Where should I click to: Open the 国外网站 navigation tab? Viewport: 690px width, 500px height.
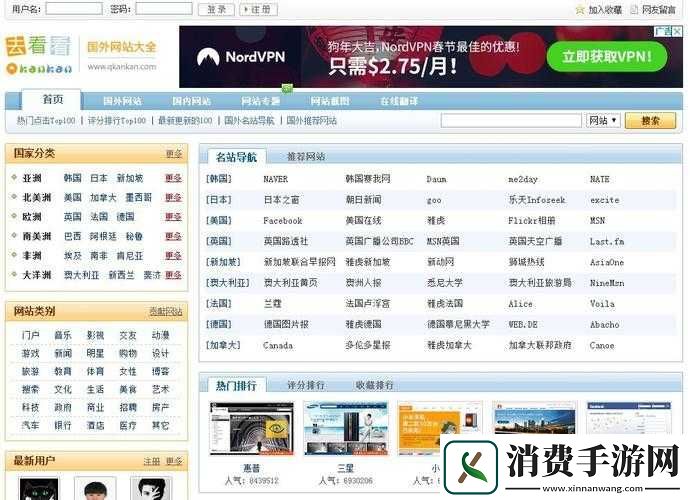pos(122,101)
